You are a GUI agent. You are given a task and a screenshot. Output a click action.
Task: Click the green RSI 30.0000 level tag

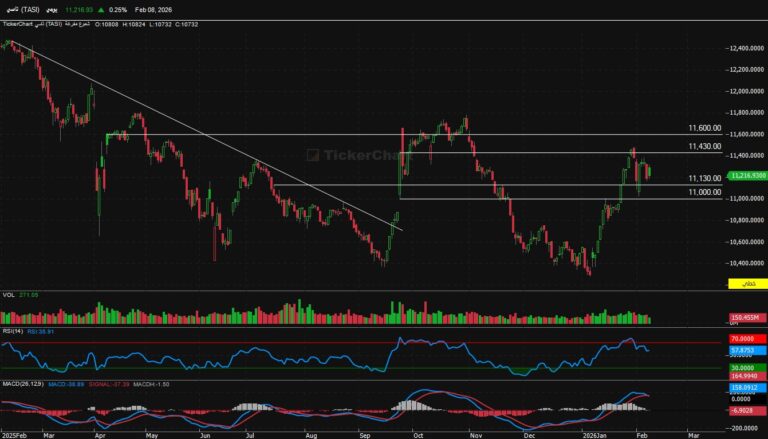pyautogui.click(x=745, y=366)
